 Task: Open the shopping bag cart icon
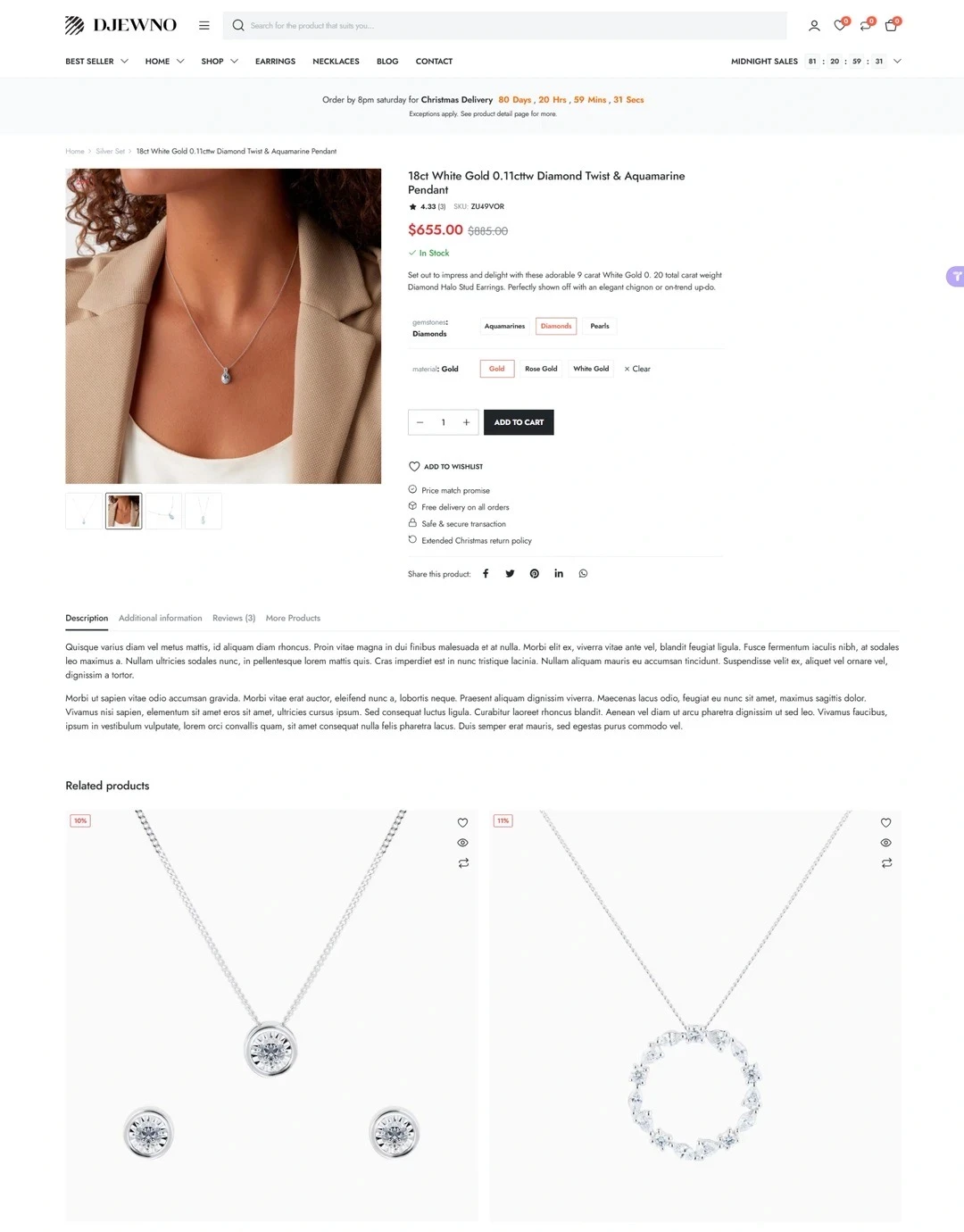pos(891,26)
